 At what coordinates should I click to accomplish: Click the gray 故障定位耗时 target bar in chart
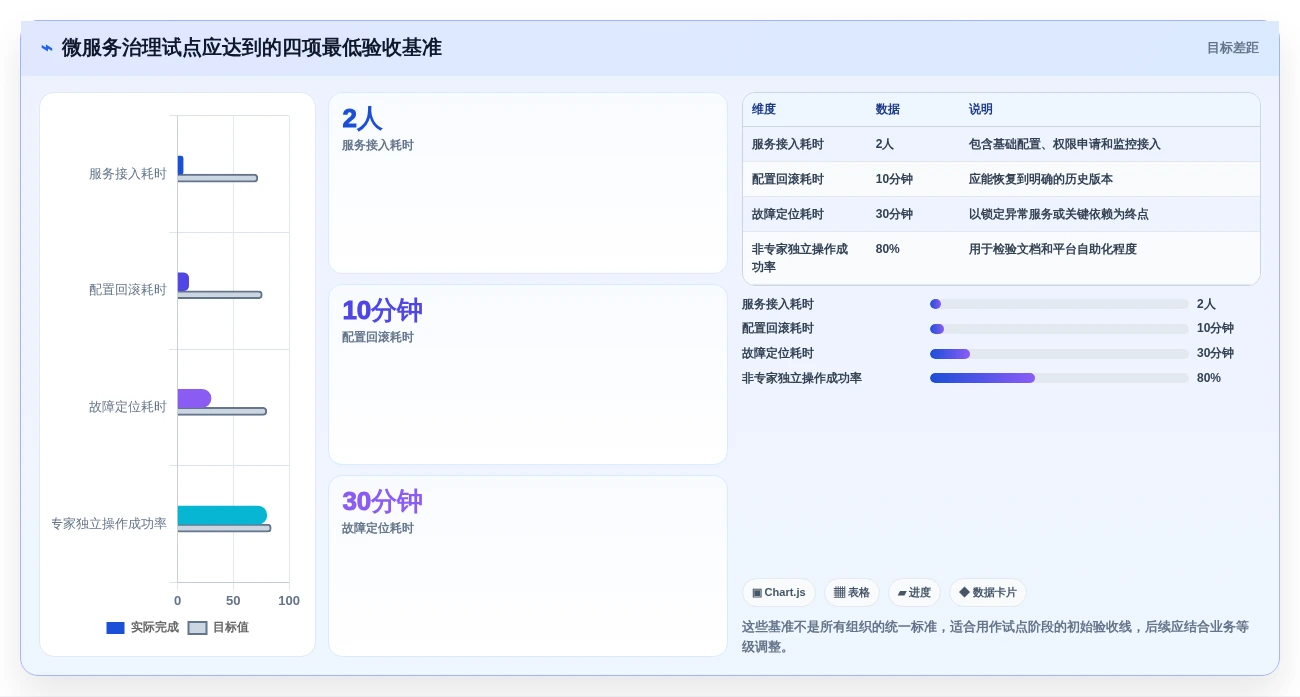(222, 411)
